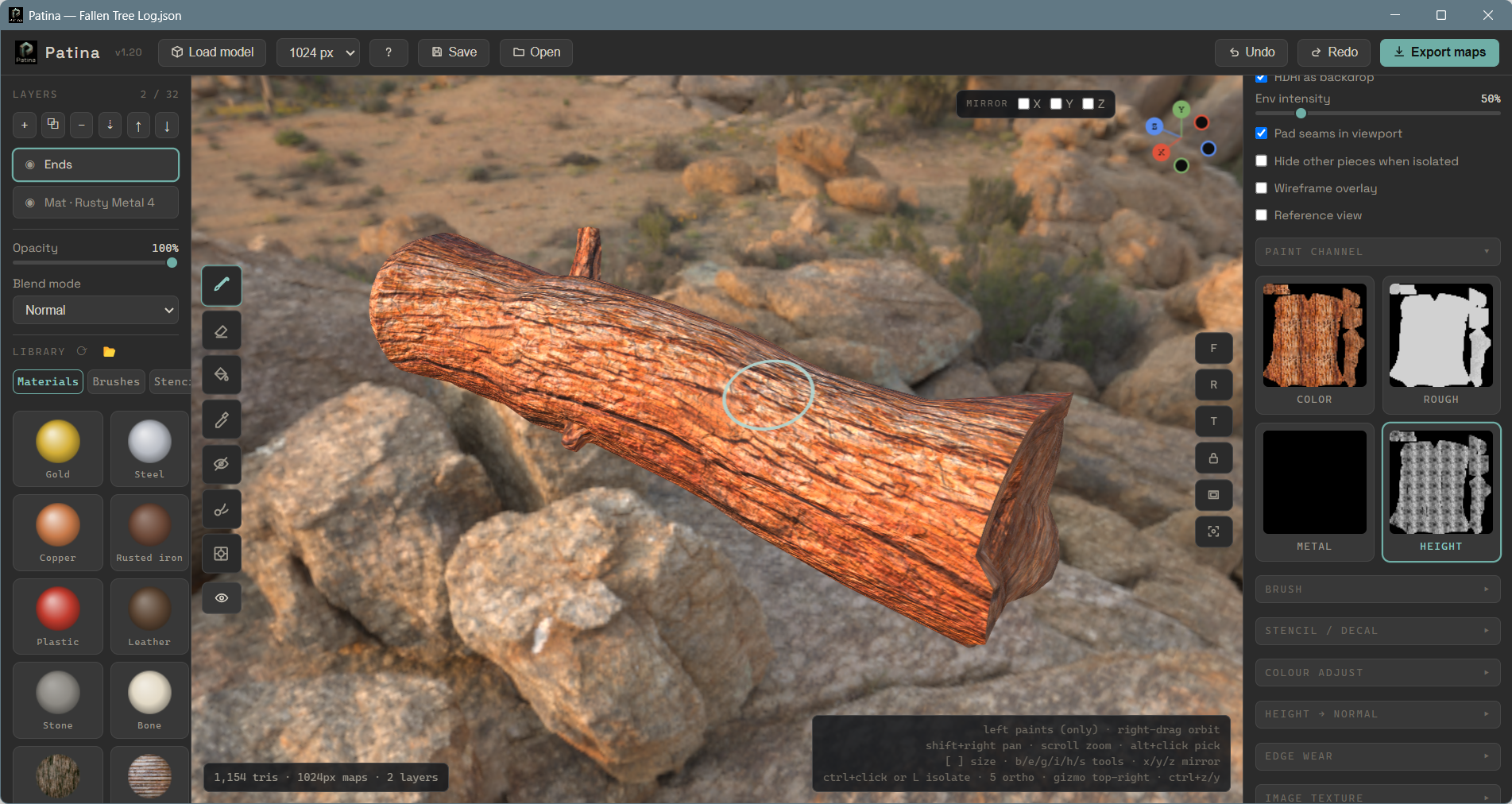Move the layer up

[138, 125]
